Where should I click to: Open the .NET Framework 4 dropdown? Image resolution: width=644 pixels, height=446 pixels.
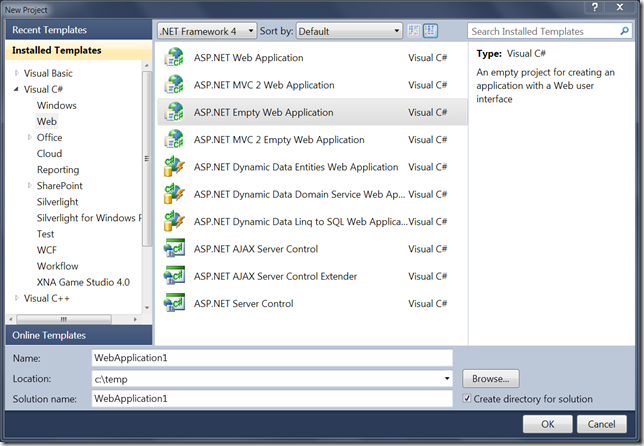207,31
